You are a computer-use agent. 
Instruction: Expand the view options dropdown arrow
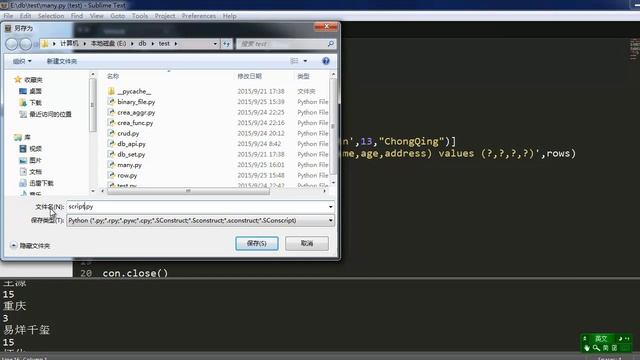pos(305,61)
